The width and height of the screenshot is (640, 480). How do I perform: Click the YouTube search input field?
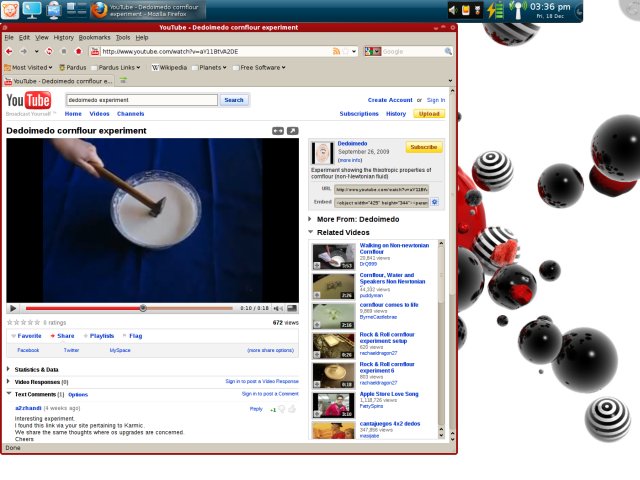(x=142, y=100)
